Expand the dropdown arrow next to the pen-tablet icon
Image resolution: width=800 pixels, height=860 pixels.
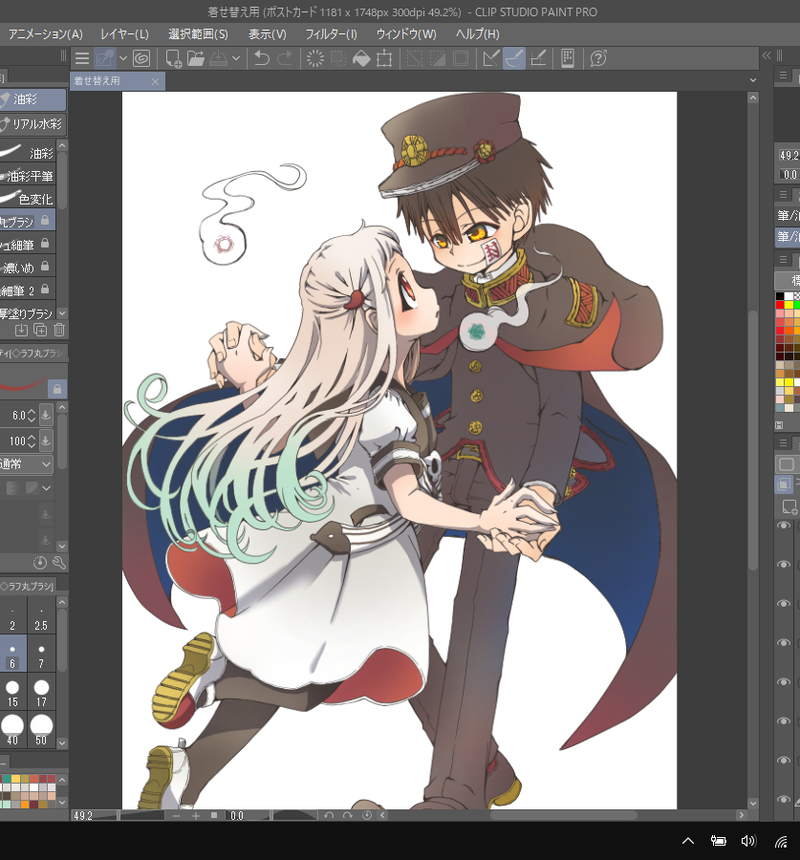click(123, 58)
